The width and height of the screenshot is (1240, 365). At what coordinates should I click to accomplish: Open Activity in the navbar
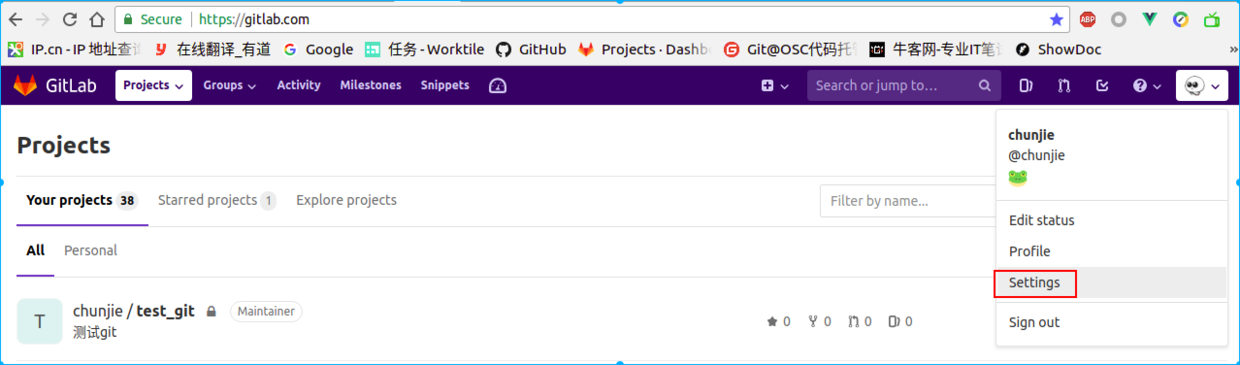pyautogui.click(x=299, y=86)
